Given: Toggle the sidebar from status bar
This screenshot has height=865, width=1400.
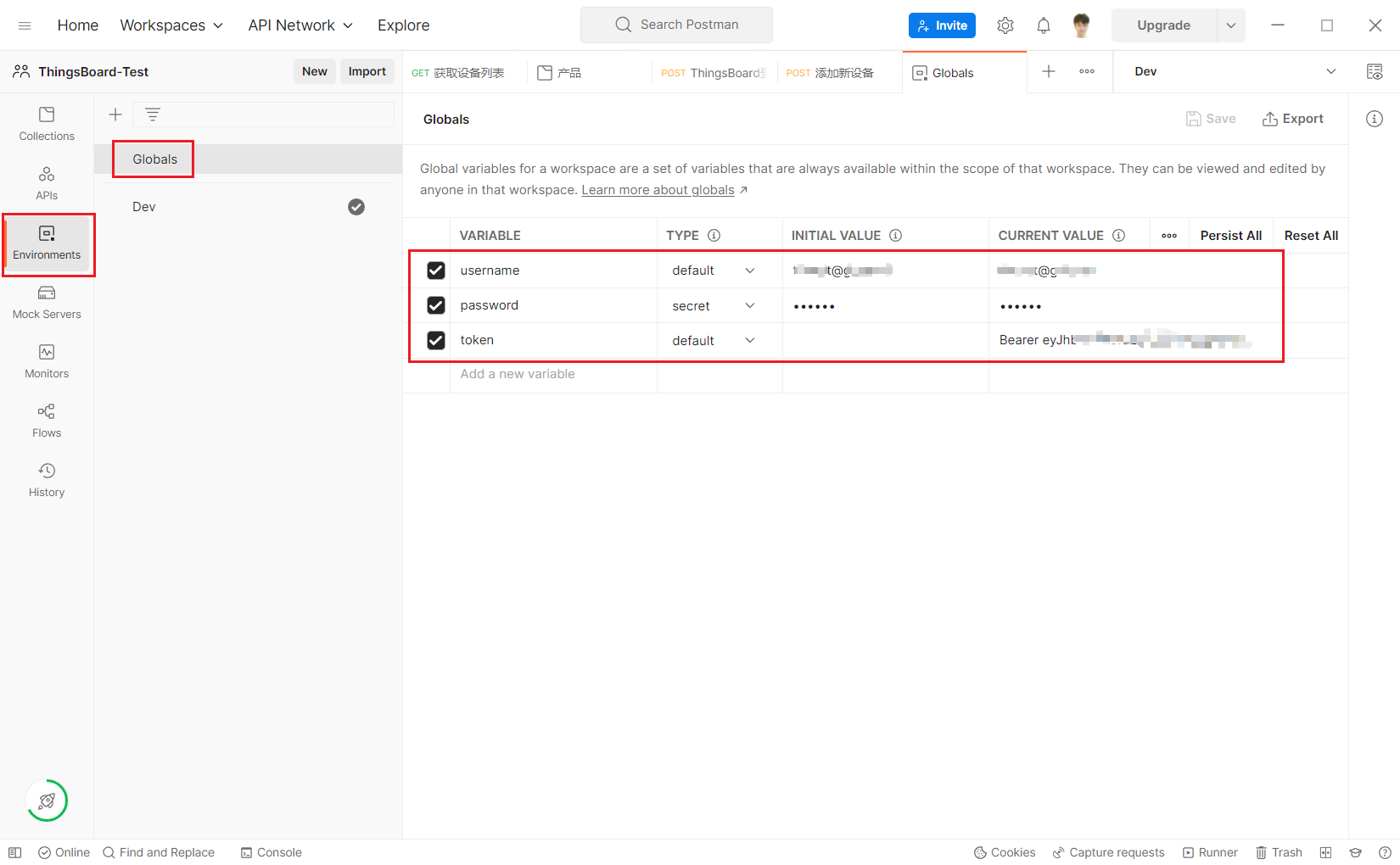Looking at the screenshot, I should (x=14, y=852).
